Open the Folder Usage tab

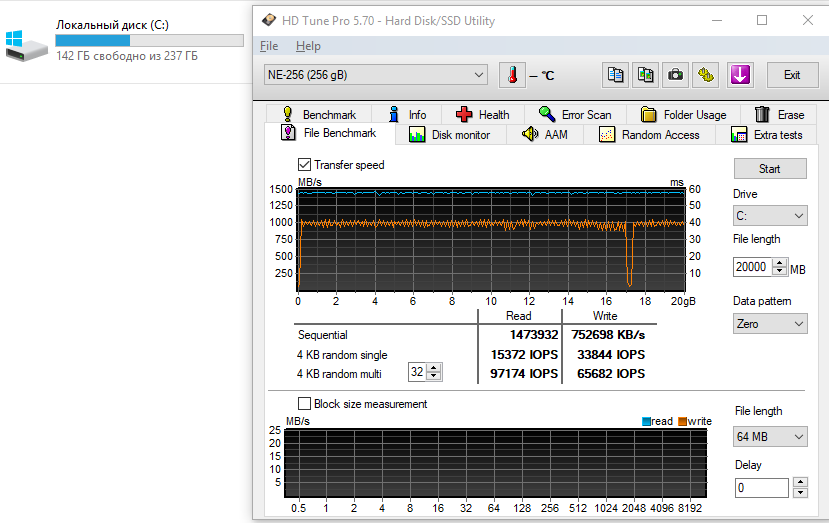[x=684, y=114]
